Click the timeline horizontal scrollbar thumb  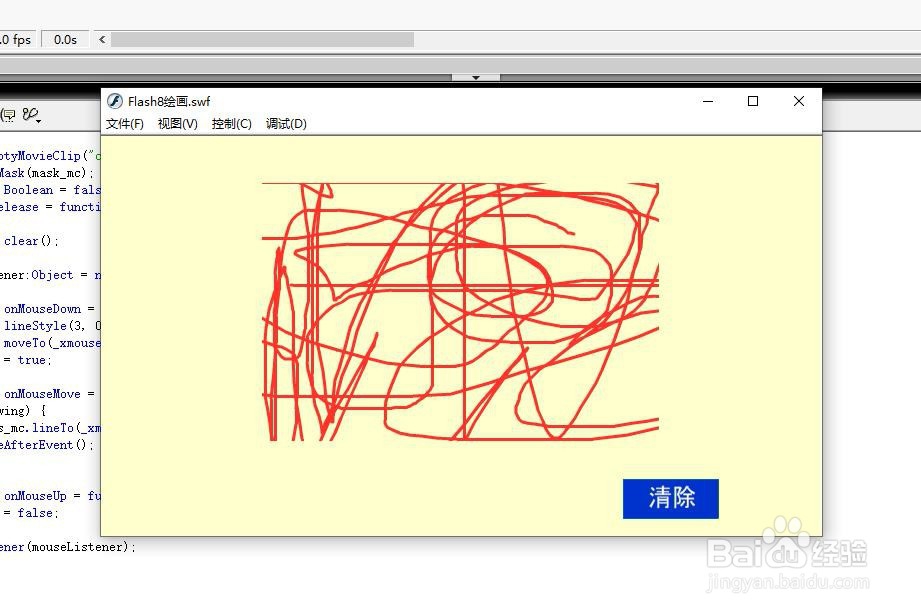click(263, 39)
